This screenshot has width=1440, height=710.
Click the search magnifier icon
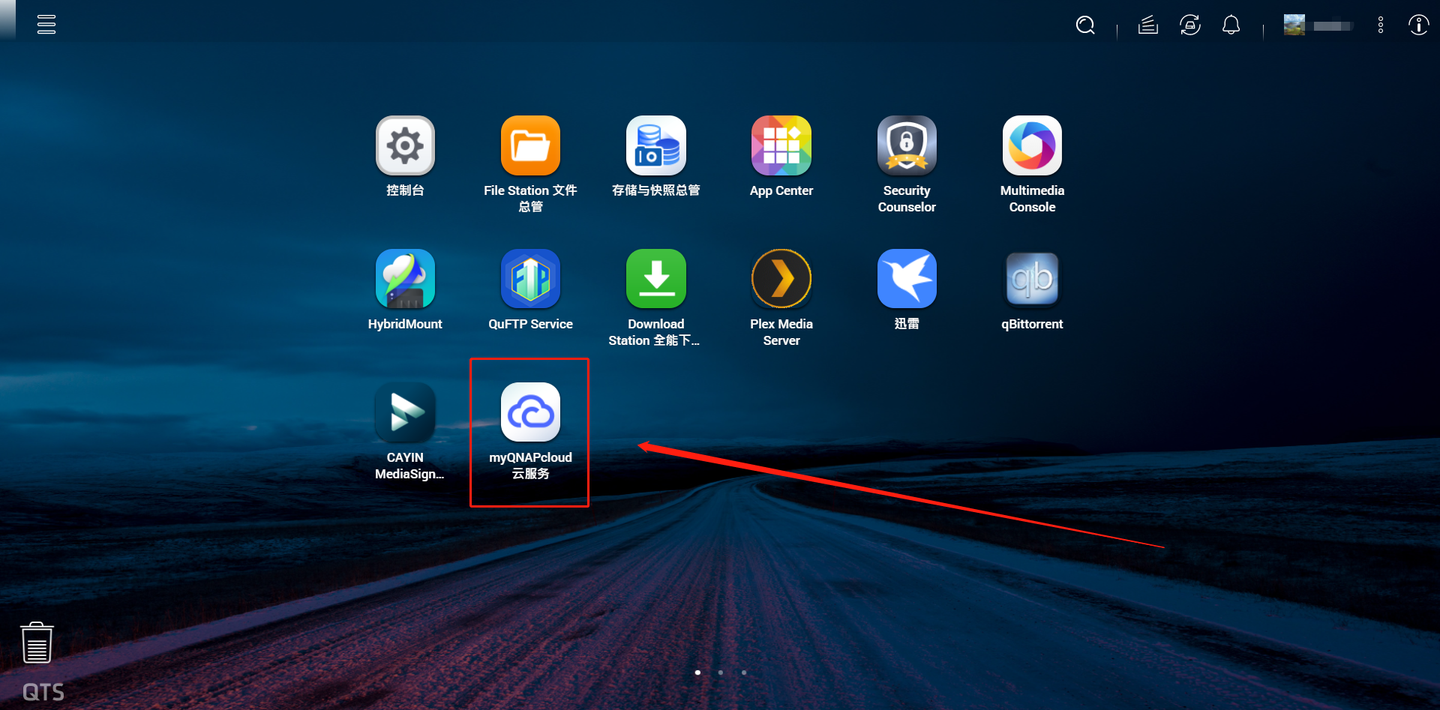pyautogui.click(x=1085, y=26)
